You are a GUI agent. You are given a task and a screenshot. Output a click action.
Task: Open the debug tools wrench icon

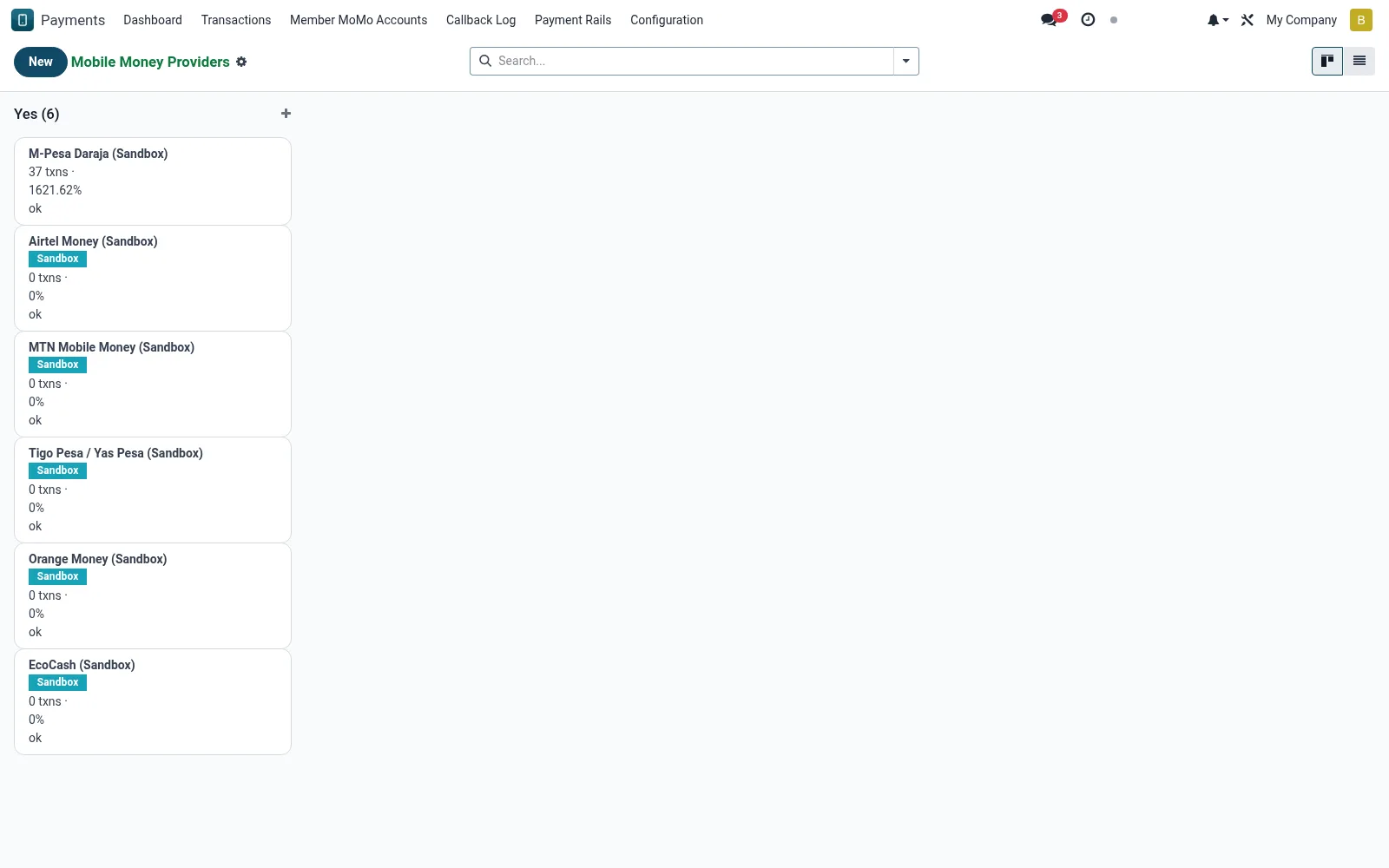(x=1247, y=20)
